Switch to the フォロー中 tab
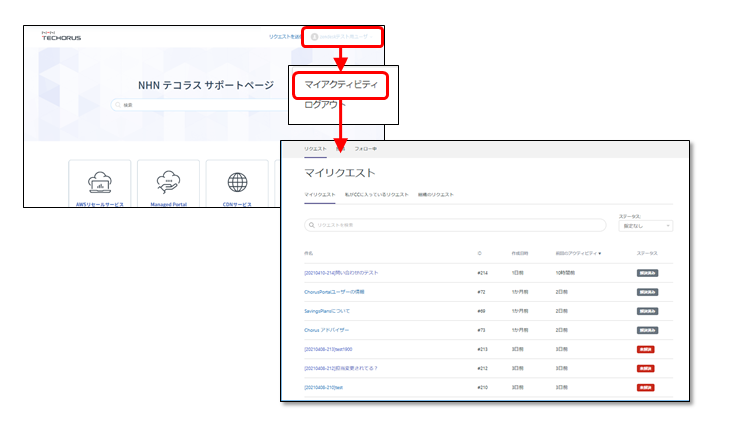The width and height of the screenshot is (750, 422). (x=365, y=149)
